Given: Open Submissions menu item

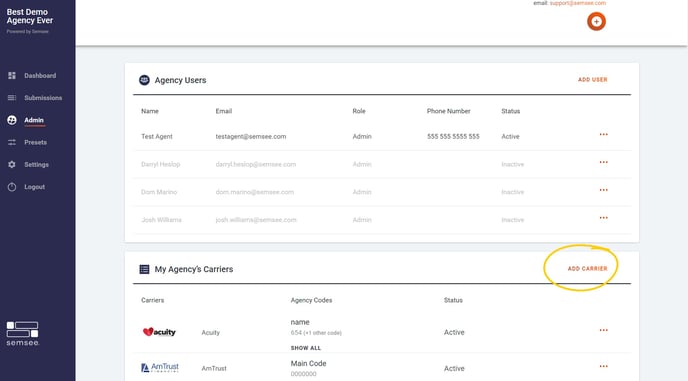Looking at the screenshot, I should tap(43, 98).
